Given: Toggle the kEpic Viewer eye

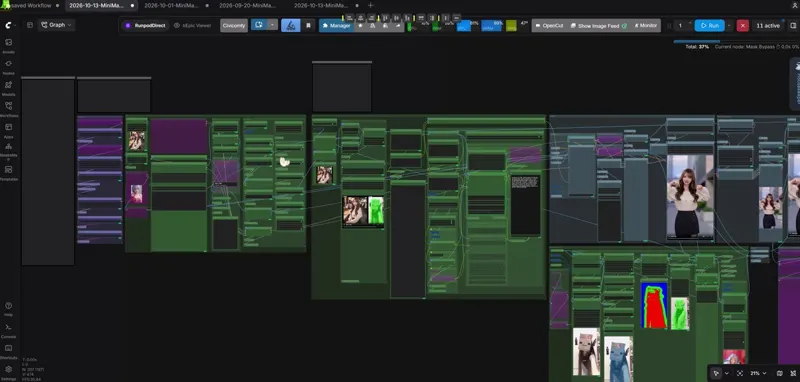Looking at the screenshot, I should pyautogui.click(x=177, y=26).
